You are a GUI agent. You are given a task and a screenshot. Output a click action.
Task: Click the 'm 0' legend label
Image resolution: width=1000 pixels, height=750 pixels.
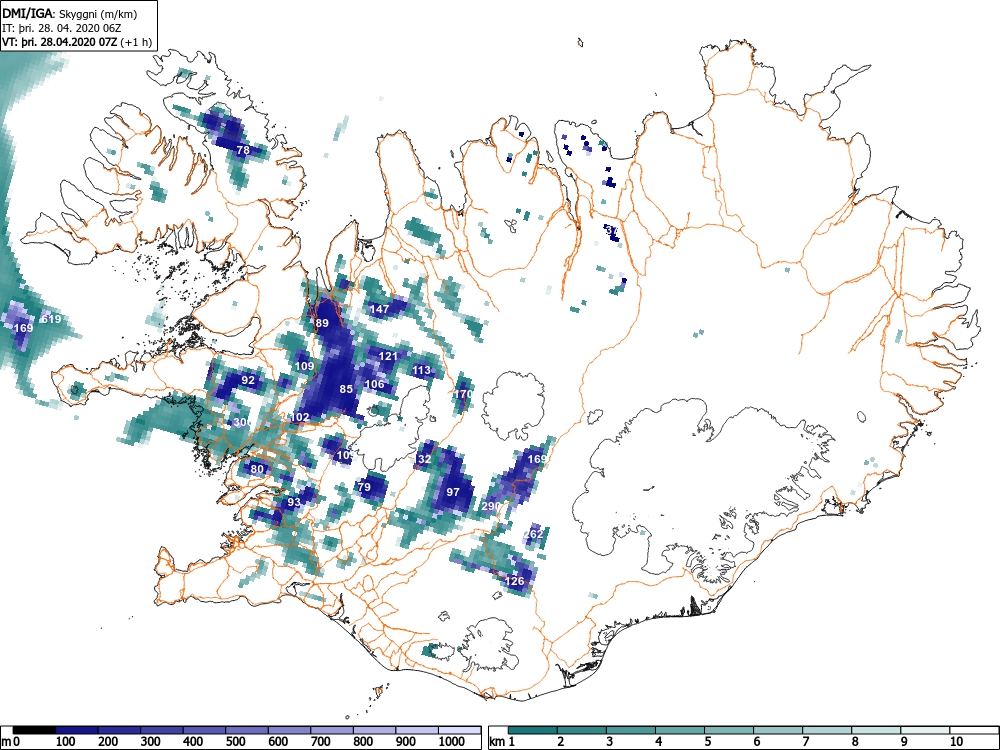point(11,742)
